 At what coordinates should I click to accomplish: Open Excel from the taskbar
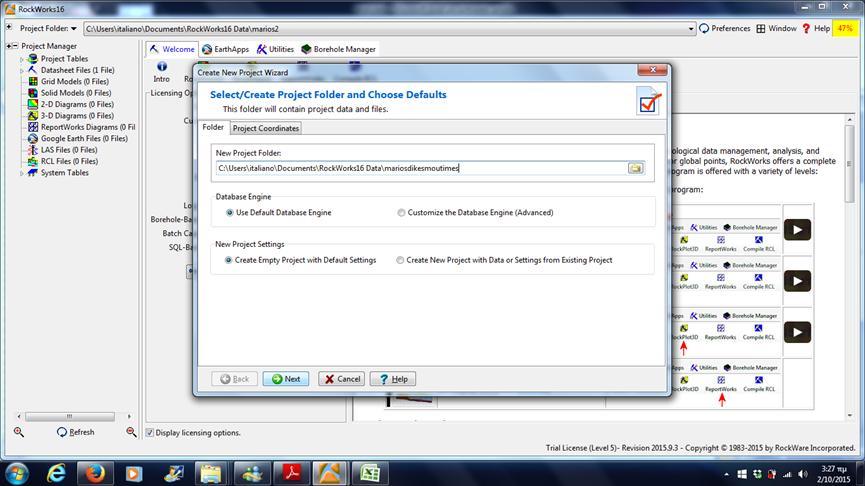(x=370, y=473)
